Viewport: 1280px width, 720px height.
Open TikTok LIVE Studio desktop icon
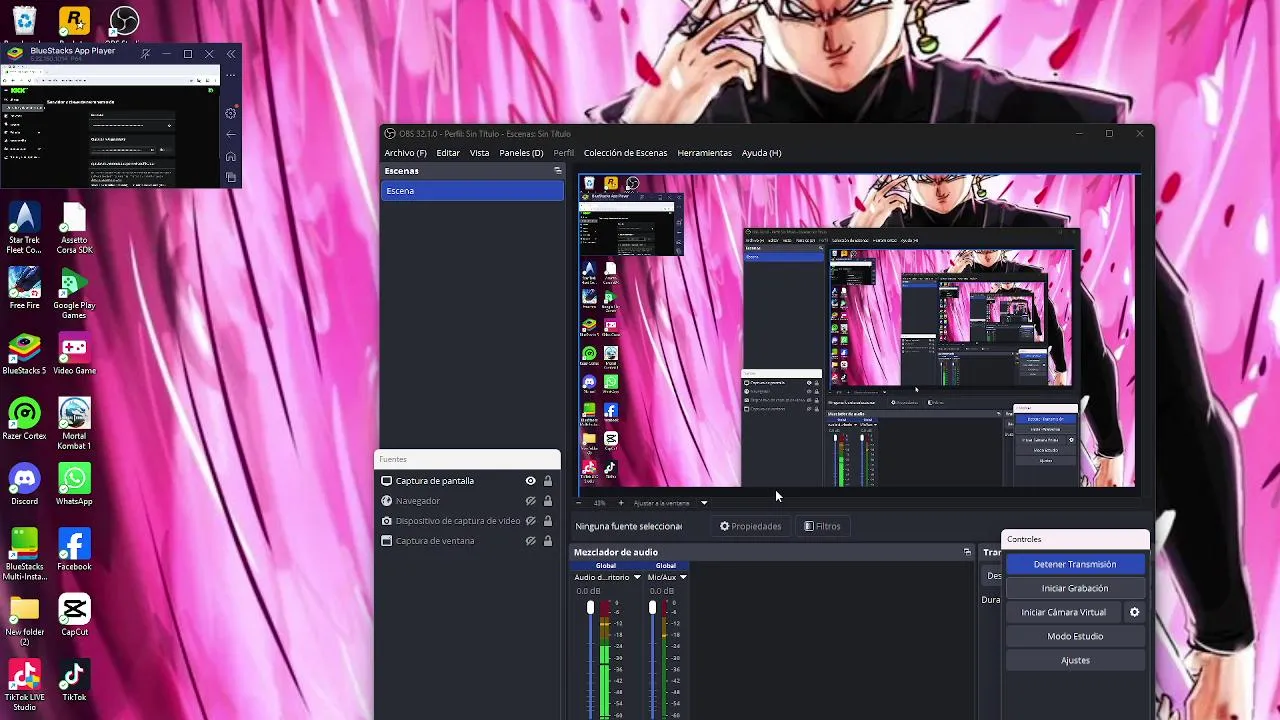pos(24,685)
